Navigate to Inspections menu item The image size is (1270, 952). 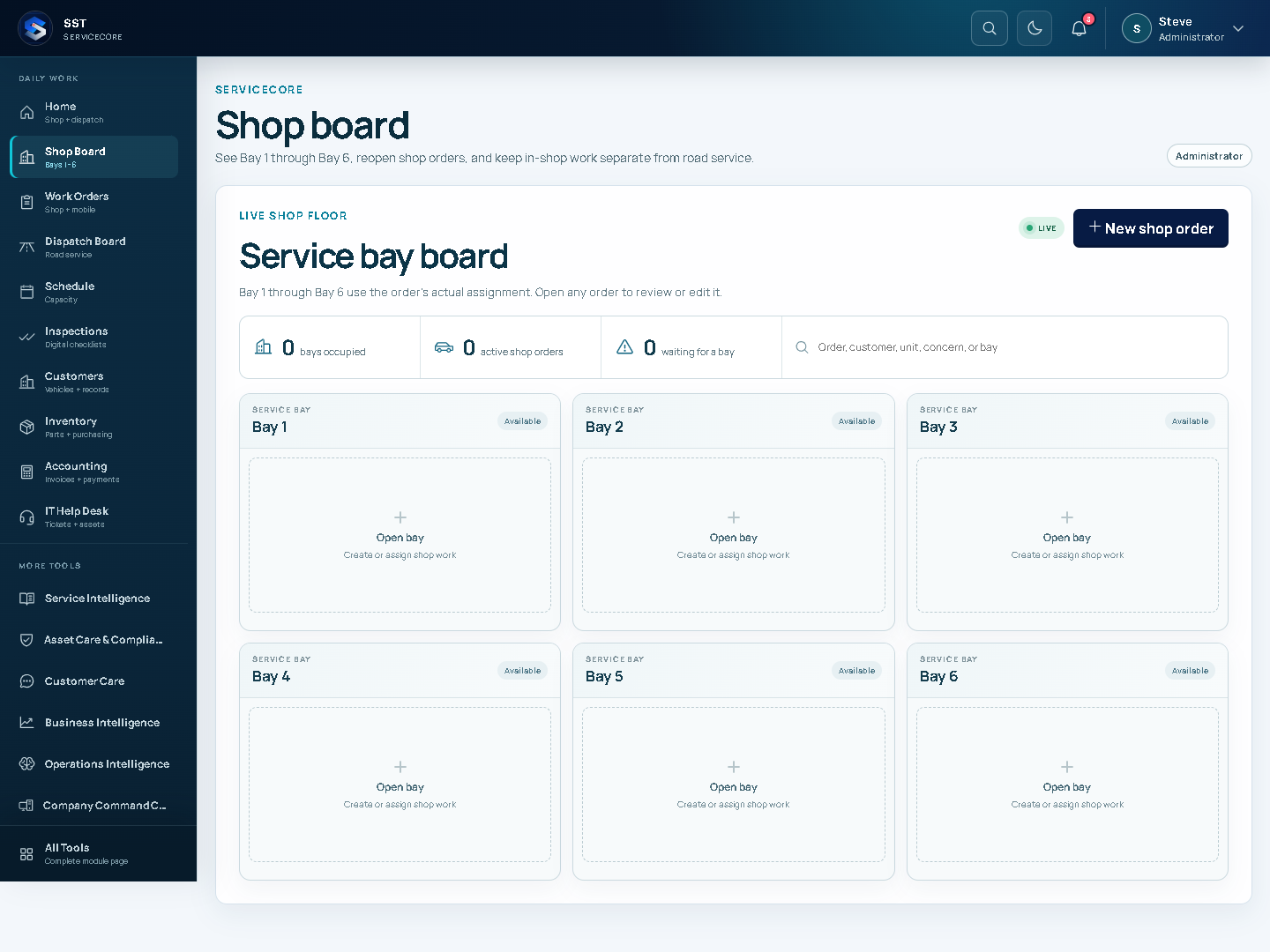pyautogui.click(x=94, y=337)
